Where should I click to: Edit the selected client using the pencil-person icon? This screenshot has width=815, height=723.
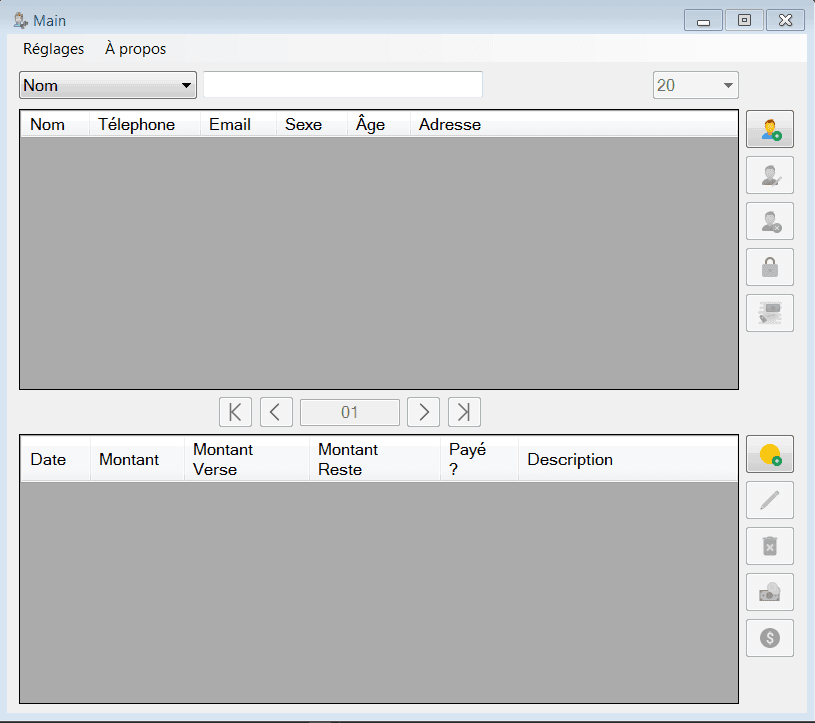[769, 175]
